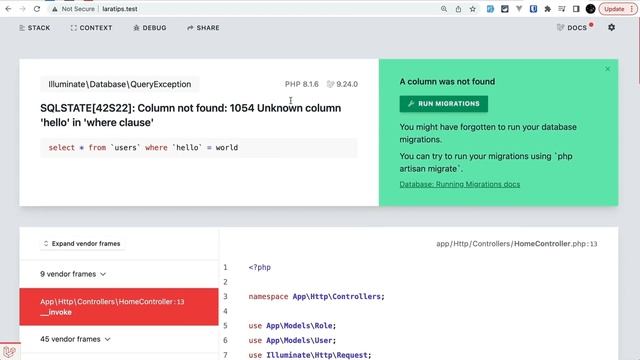Image resolution: width=640 pixels, height=360 pixels.
Task: Open the SHARE menu
Action: [x=203, y=28]
